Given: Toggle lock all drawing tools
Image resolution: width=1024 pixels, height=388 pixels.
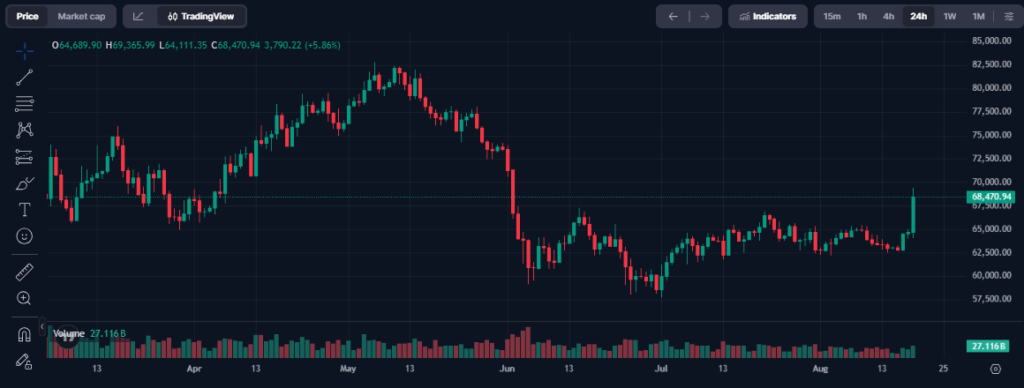Looking at the screenshot, I should point(24,361).
